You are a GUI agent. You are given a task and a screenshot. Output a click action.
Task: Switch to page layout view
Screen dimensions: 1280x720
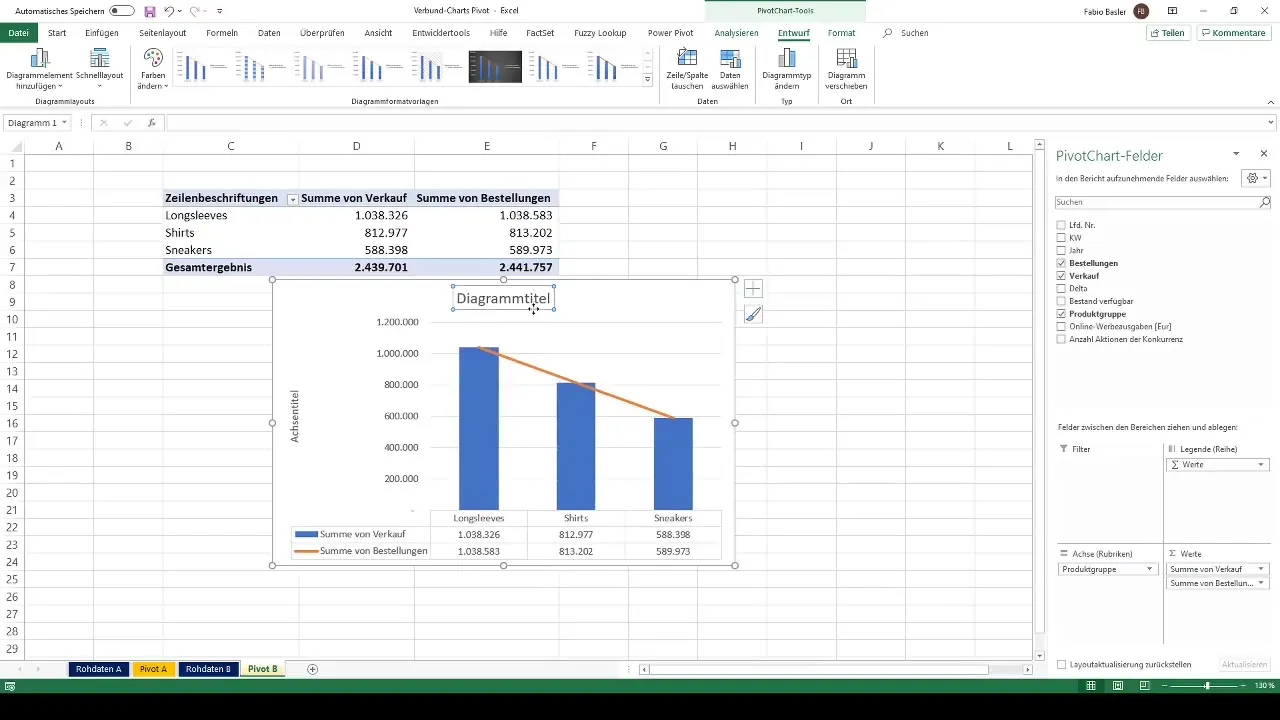tap(1118, 686)
